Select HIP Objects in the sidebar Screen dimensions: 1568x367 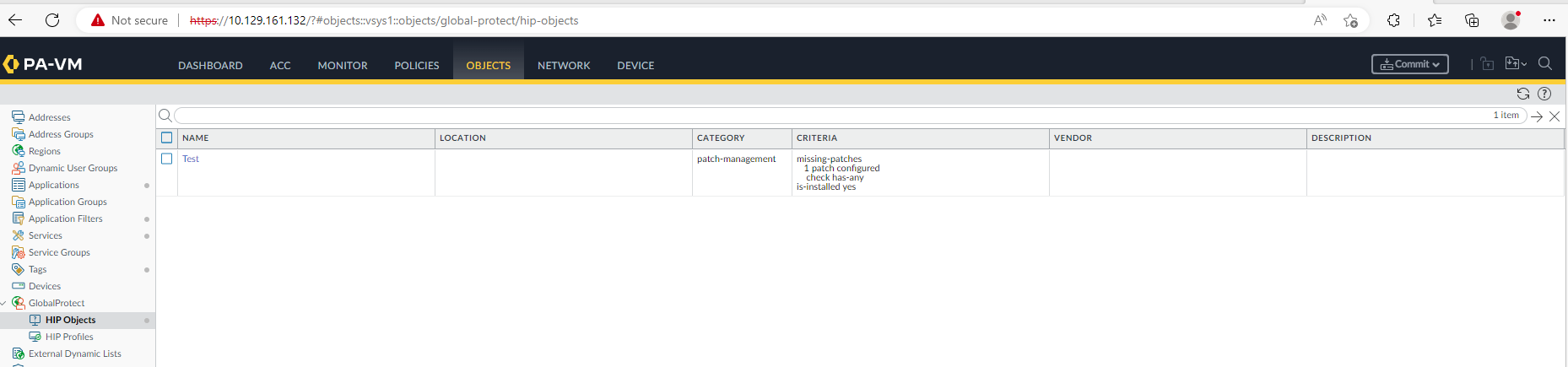[x=70, y=320]
